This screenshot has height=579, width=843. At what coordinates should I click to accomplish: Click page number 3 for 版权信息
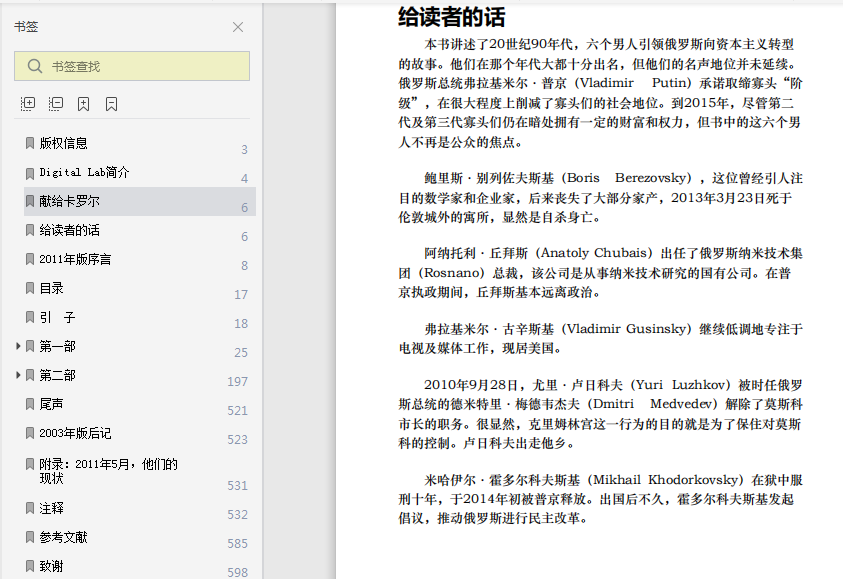pos(244,149)
